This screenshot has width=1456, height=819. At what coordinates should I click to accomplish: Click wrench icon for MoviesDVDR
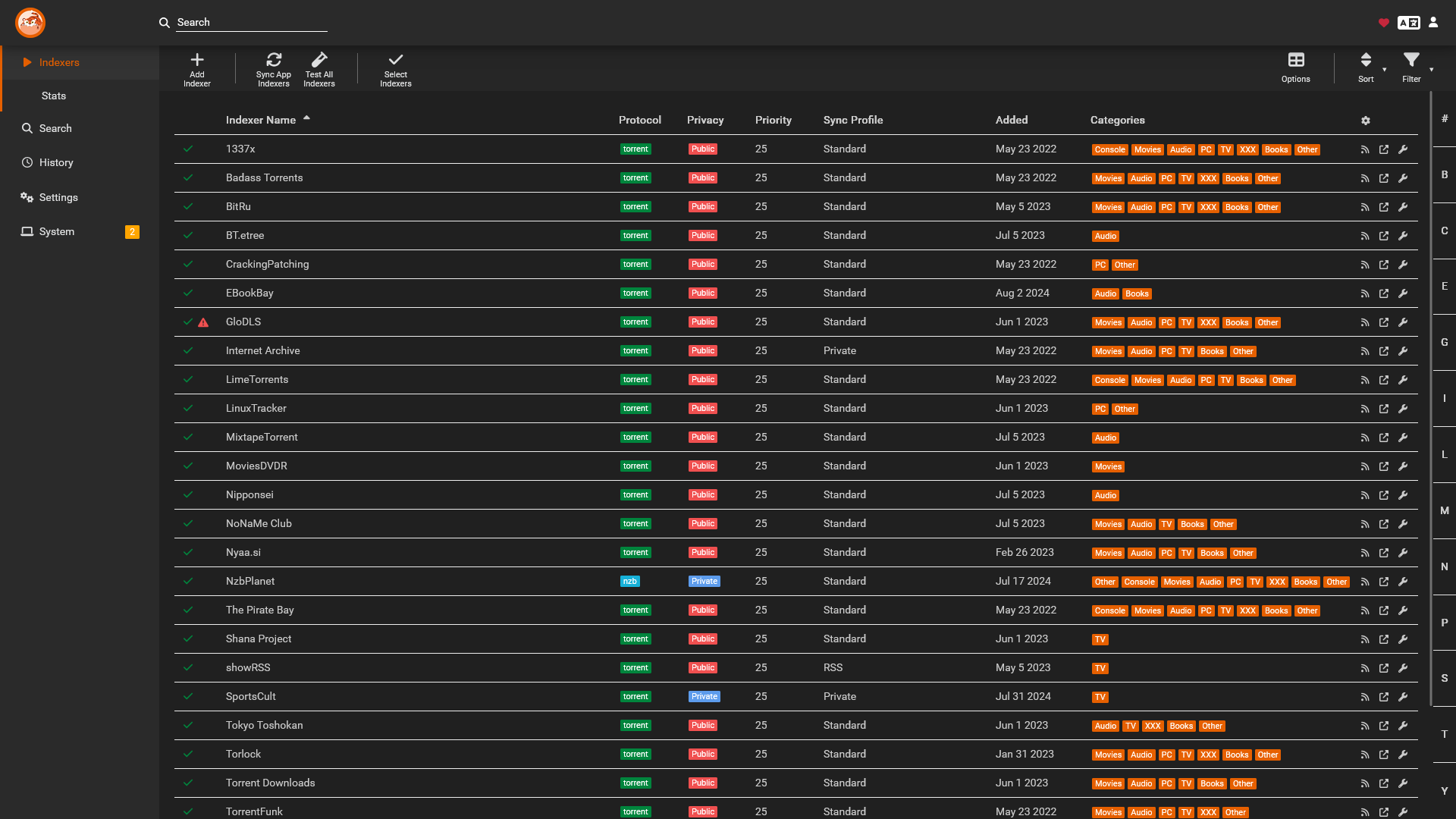pos(1403,466)
